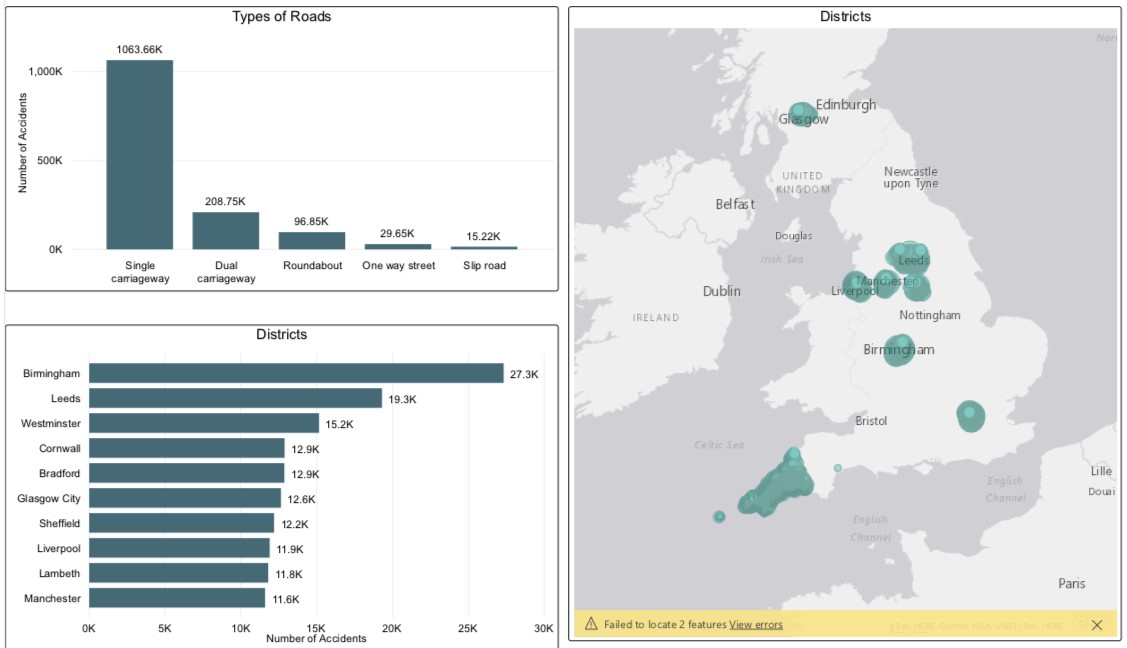
Task: Click the Birmingham cluster marker on map
Action: tap(900, 350)
